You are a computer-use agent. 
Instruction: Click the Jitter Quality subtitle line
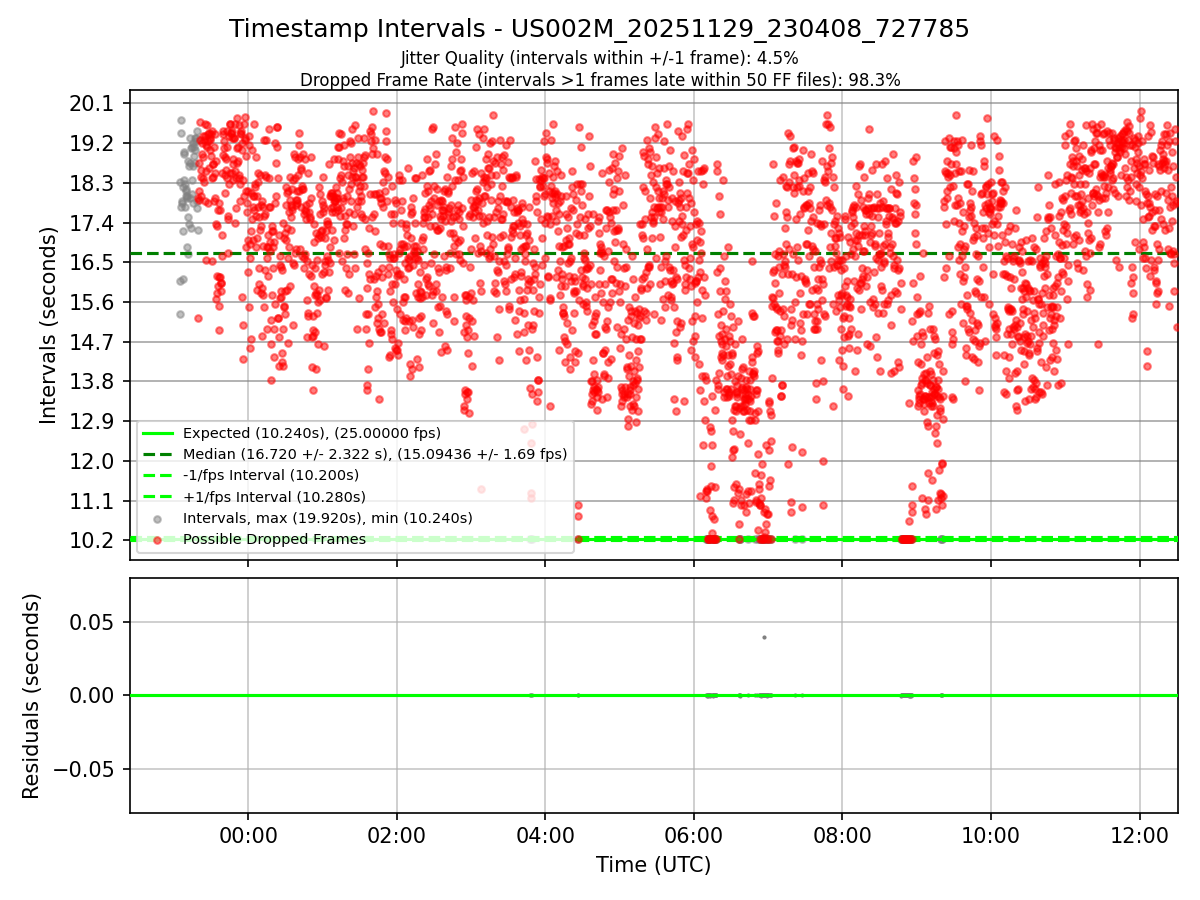tap(599, 58)
